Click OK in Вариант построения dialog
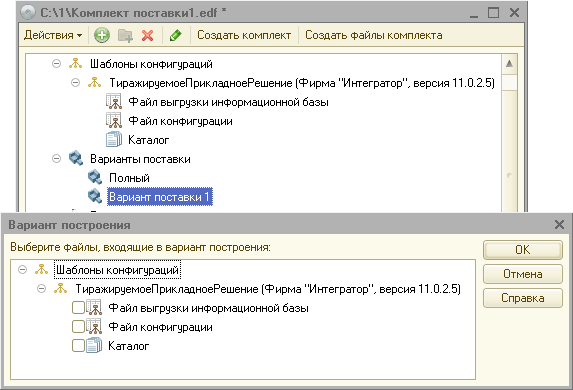 pos(523,250)
